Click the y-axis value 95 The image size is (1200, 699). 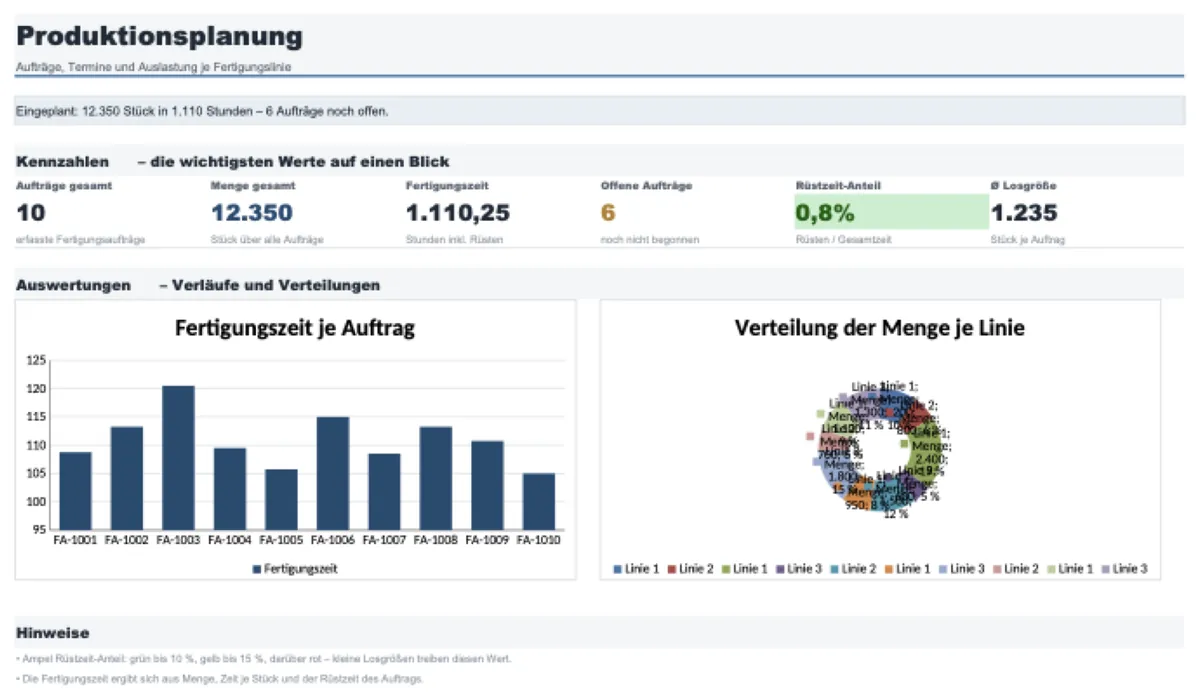coord(39,530)
